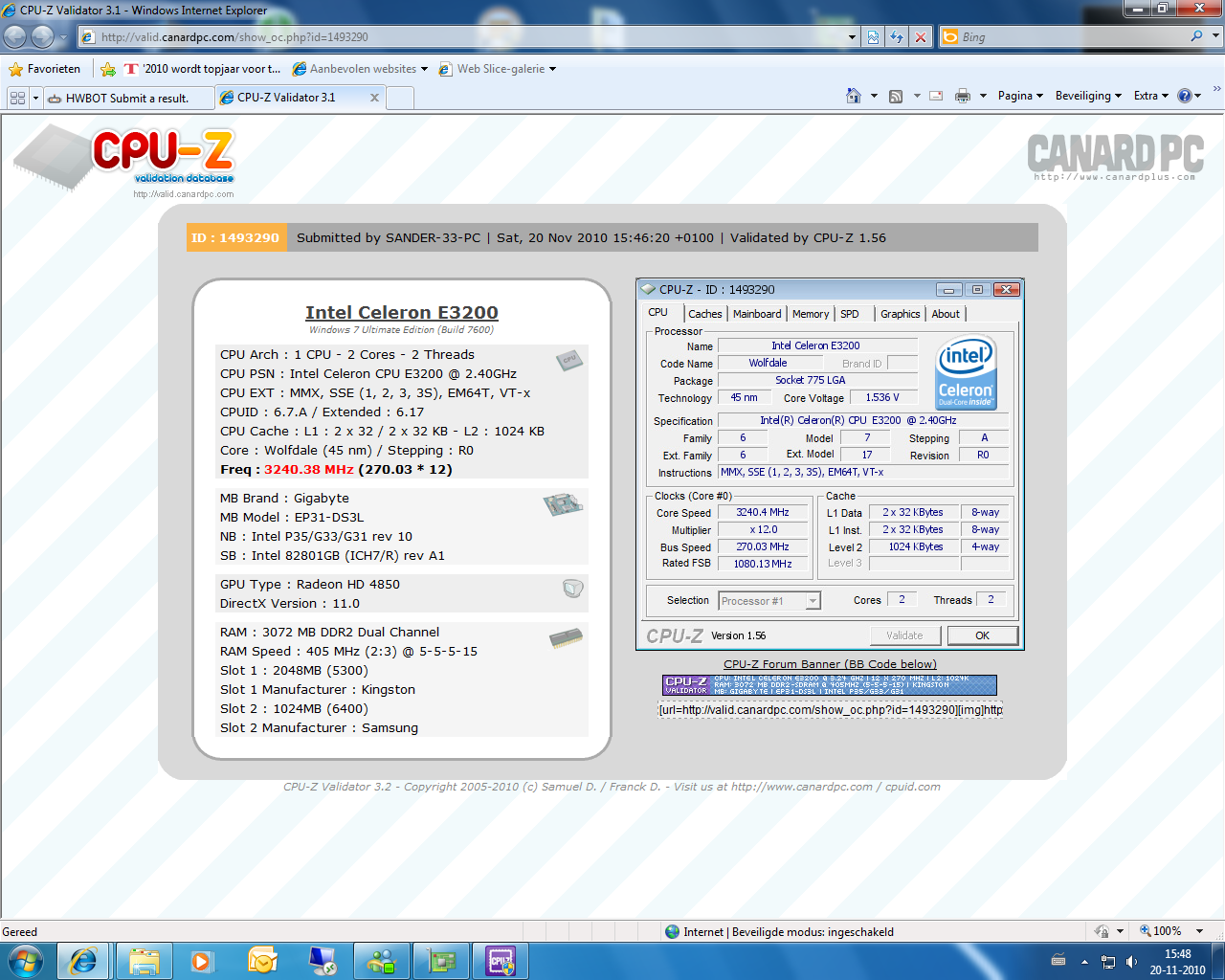Select the Memory tab in CPU-Z window
Image resolution: width=1225 pixels, height=980 pixels.
tap(811, 314)
